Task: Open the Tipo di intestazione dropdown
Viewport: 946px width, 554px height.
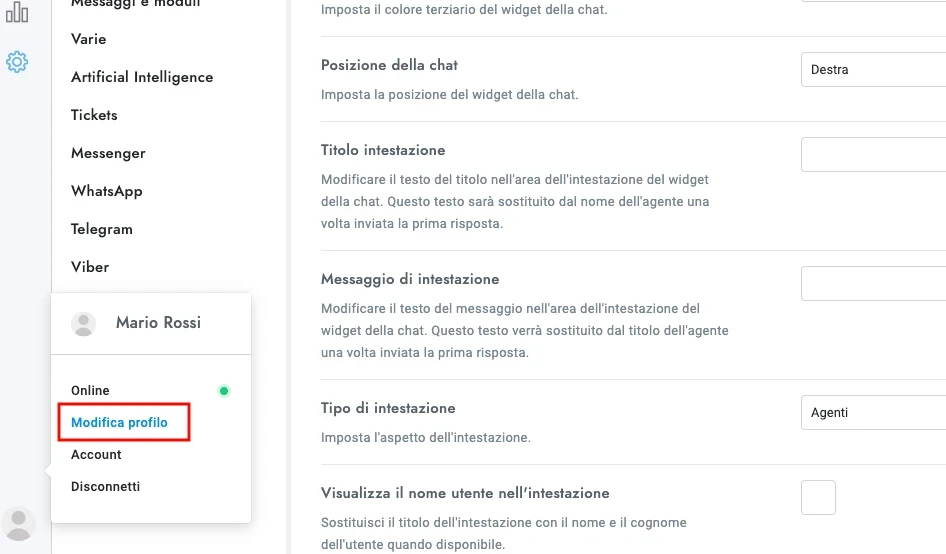Action: pyautogui.click(x=873, y=412)
